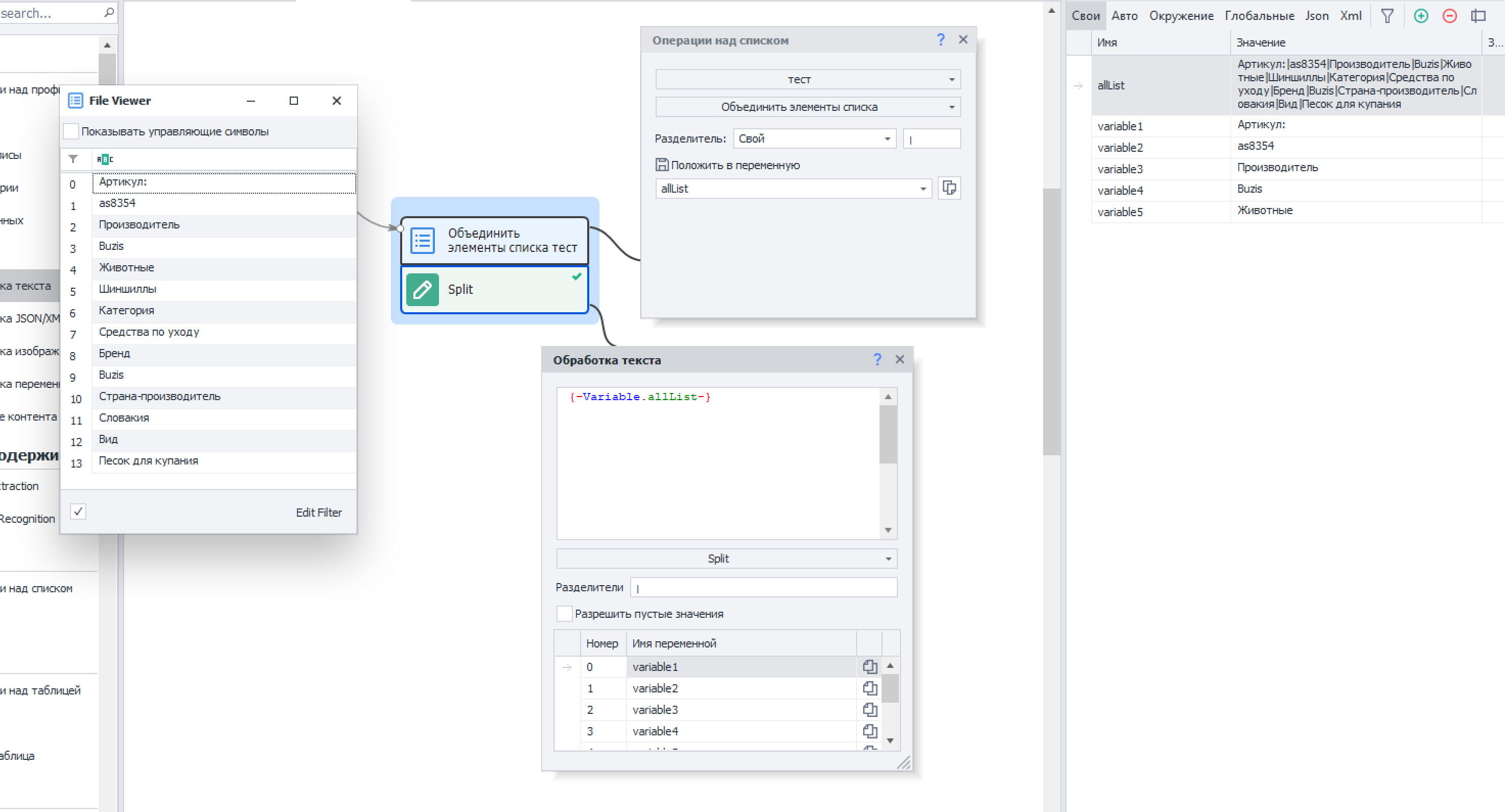Image resolution: width=1505 pixels, height=812 pixels.
Task: Expand the Разделитель Свой dropdown
Action: [x=814, y=138]
